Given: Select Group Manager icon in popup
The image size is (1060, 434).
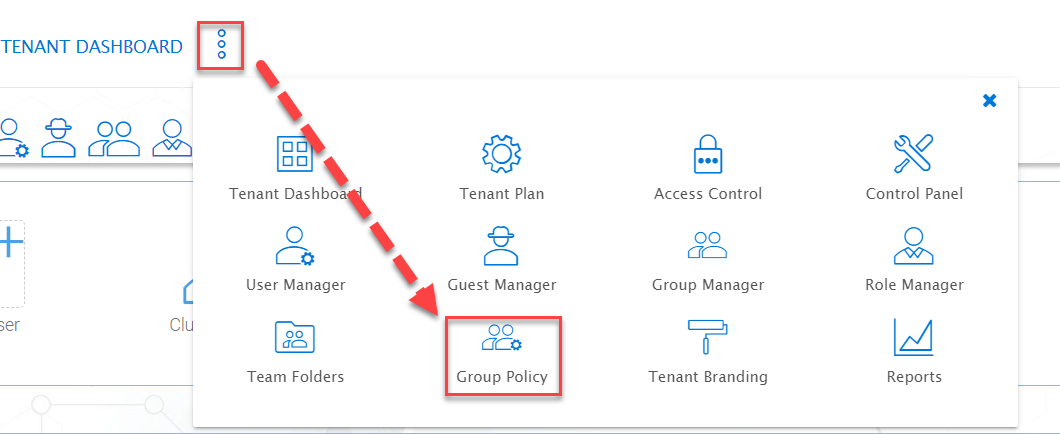Looking at the screenshot, I should 707,245.
